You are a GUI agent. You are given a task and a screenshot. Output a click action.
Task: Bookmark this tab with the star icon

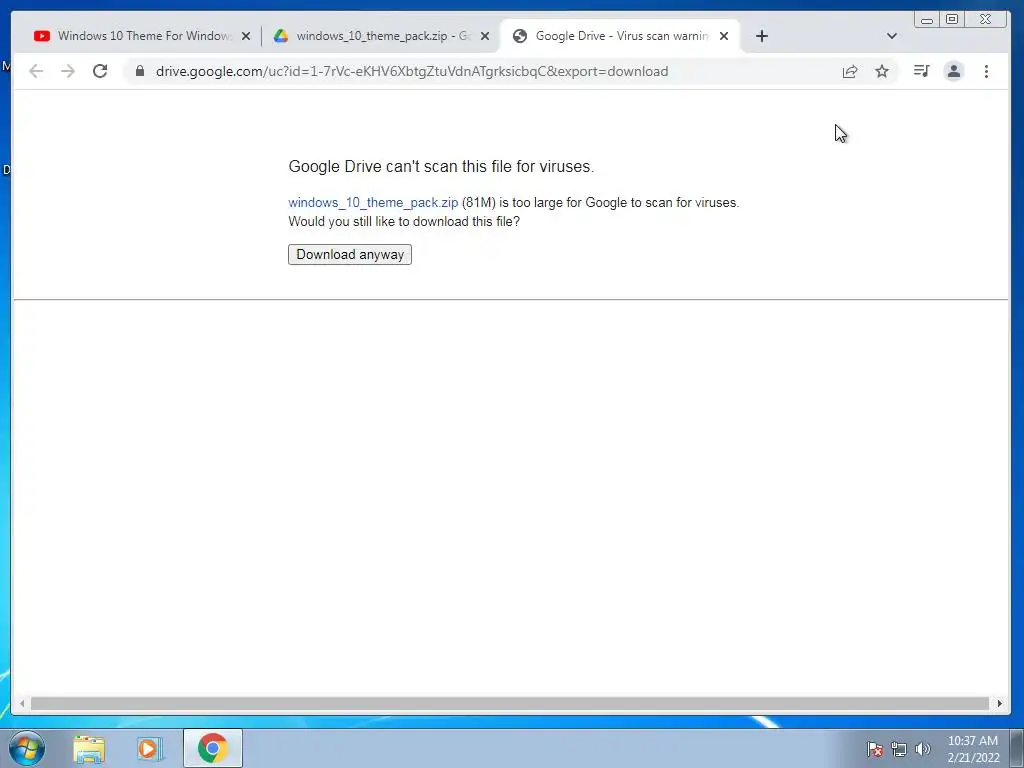882,71
